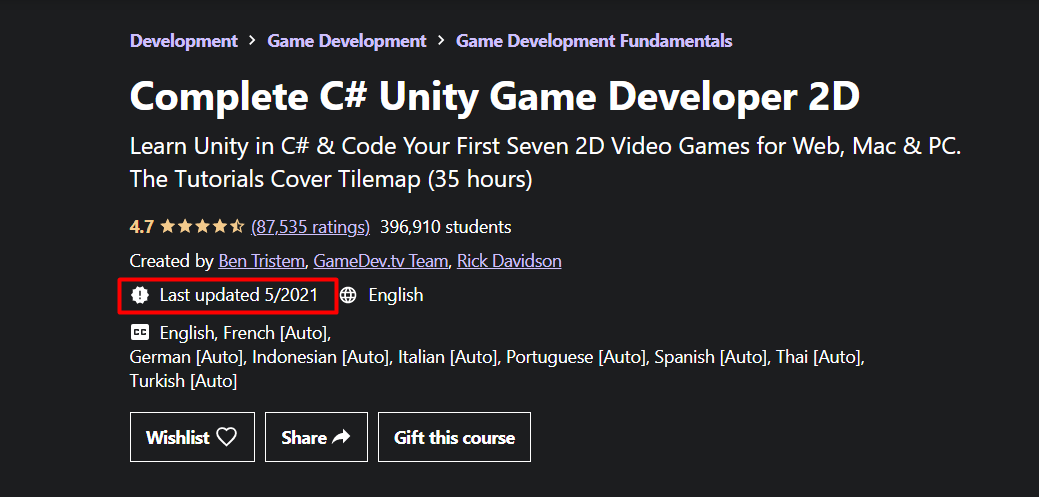Open the Development breadcrumb link
The height and width of the screenshot is (497, 1039).
click(184, 41)
